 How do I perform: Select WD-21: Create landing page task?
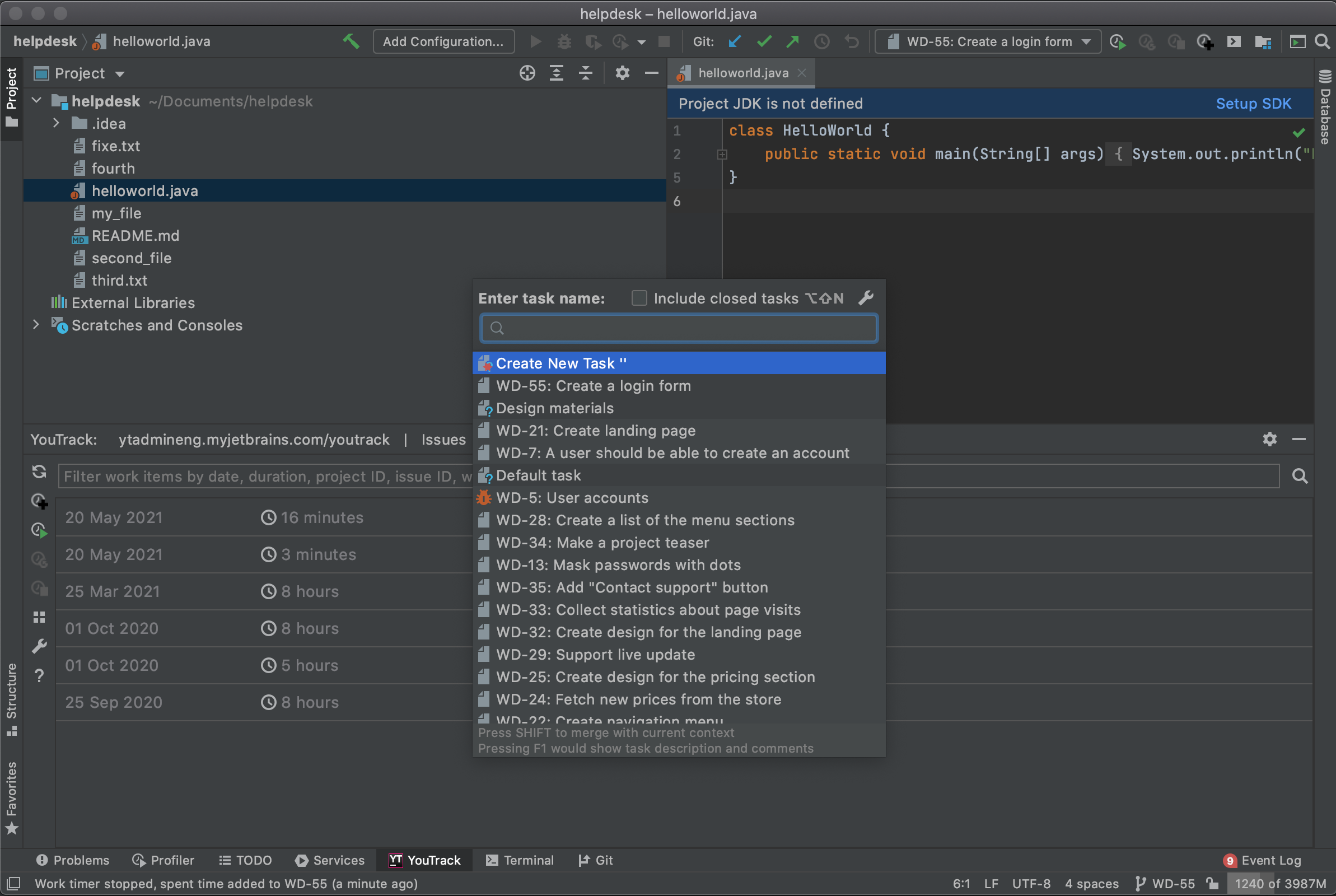click(x=595, y=430)
